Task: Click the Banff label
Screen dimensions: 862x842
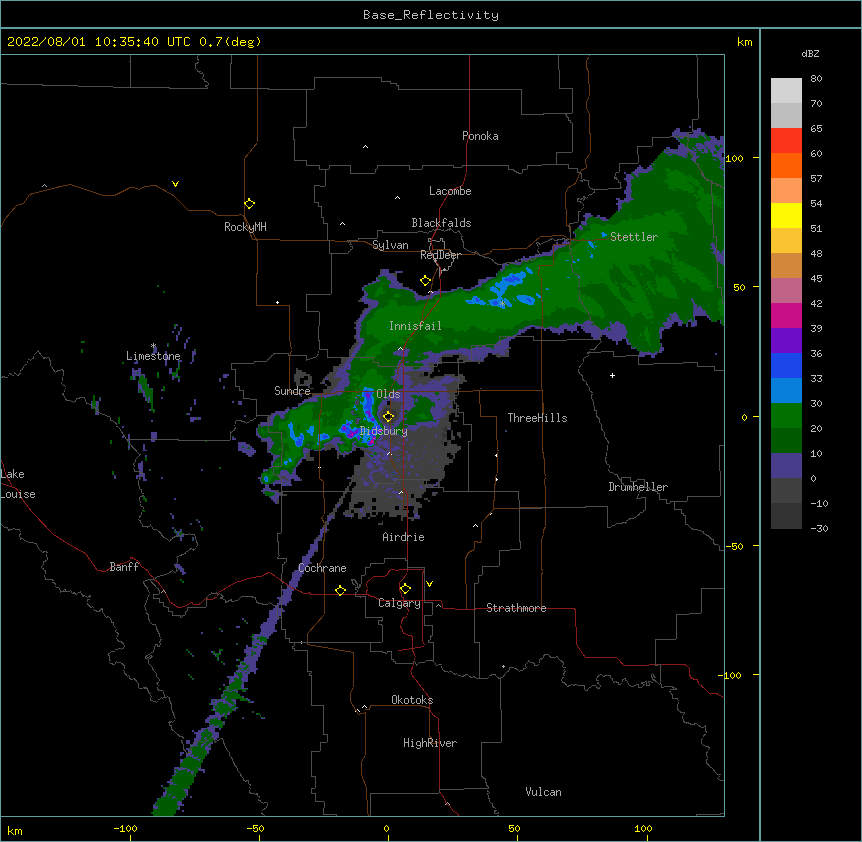Action: click(x=124, y=567)
